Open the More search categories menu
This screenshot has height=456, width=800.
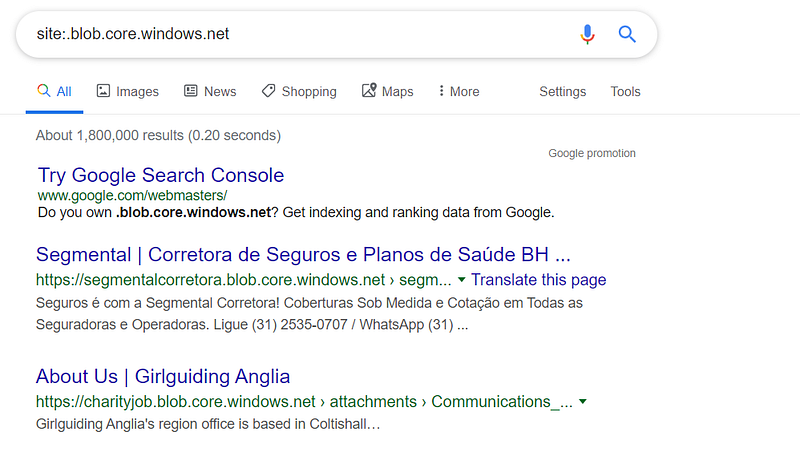pyautogui.click(x=459, y=91)
